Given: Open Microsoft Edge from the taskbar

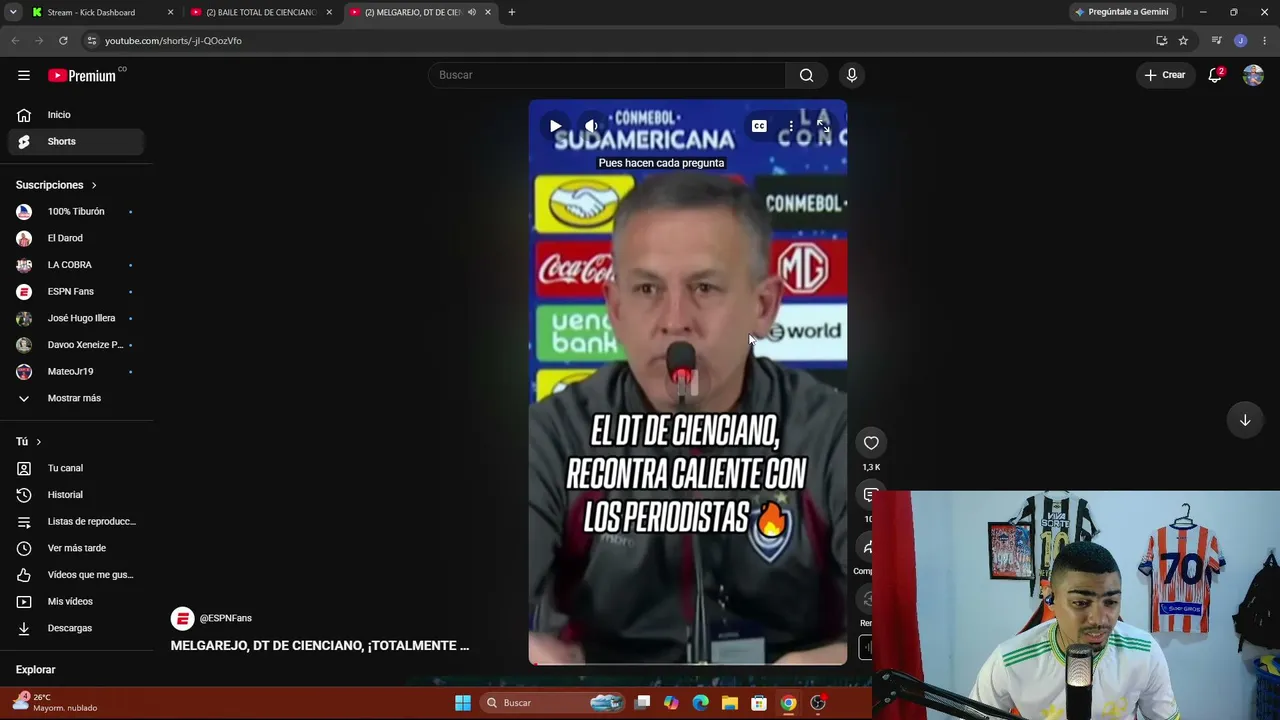Looking at the screenshot, I should pyautogui.click(x=701, y=703).
